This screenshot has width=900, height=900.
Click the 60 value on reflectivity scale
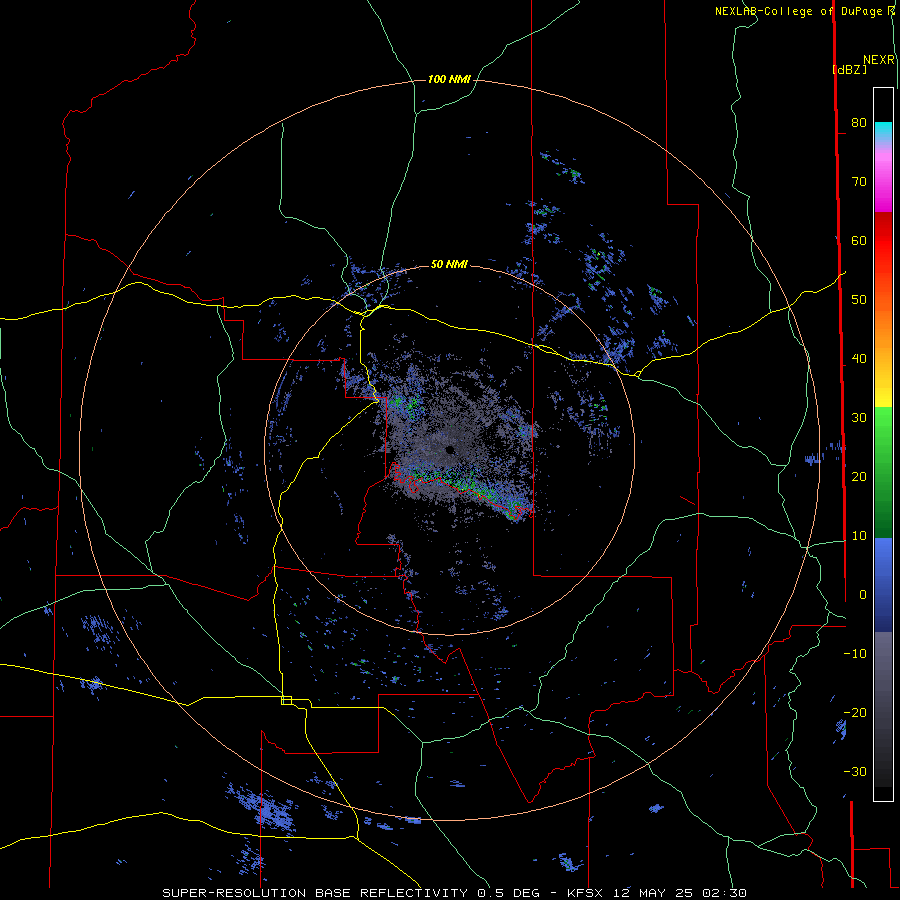[859, 240]
